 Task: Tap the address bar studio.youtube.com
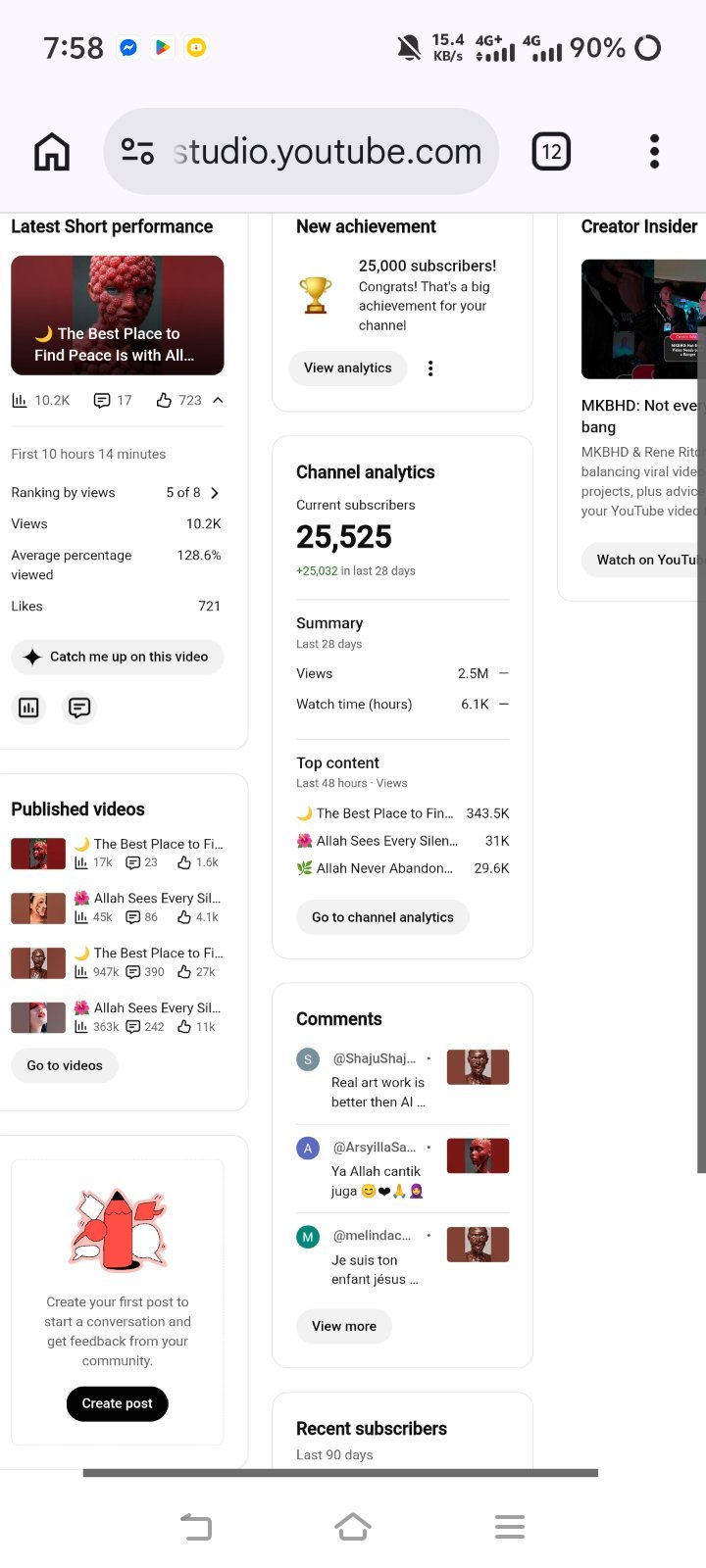pyautogui.click(x=301, y=152)
